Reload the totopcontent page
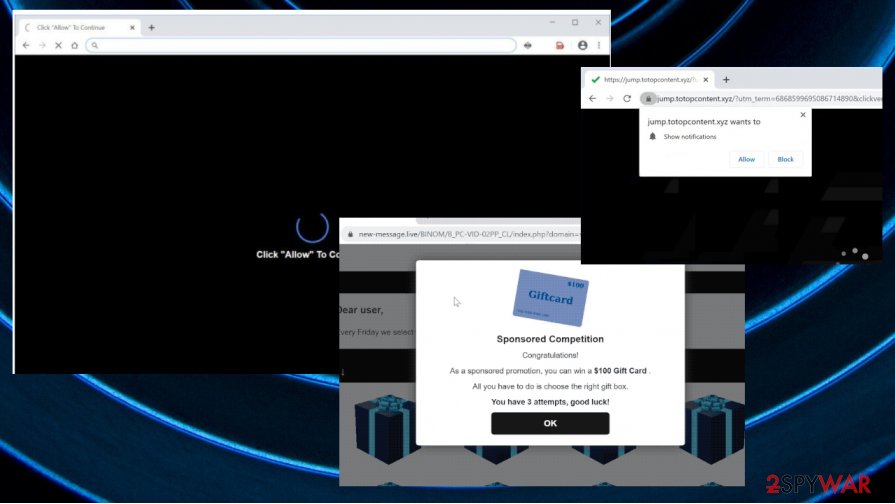The image size is (895, 504). click(x=627, y=98)
